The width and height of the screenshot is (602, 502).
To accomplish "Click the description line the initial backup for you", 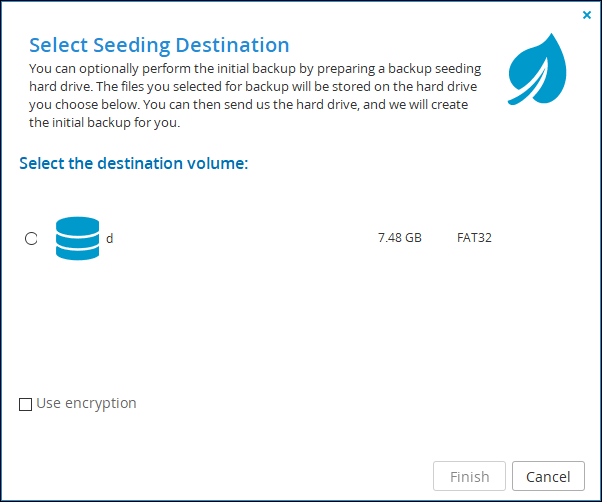I will click(x=105, y=123).
